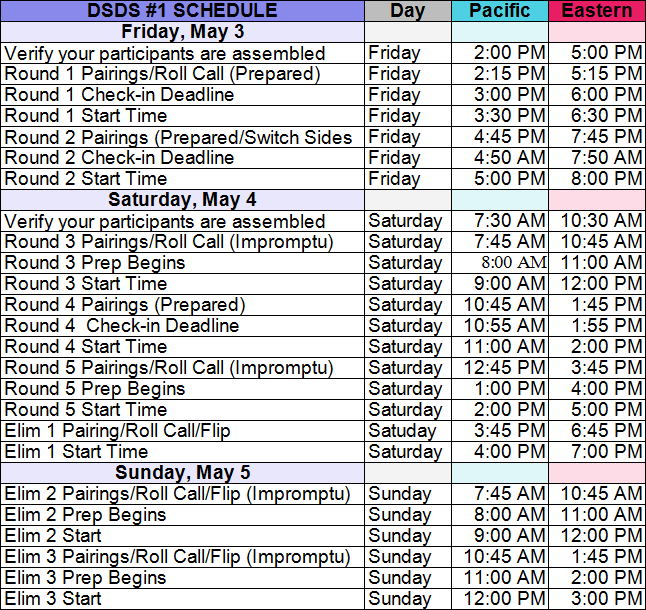Click the Friday, May 3 section heading
Screen dimensions: 646x610
pyautogui.click(x=182, y=32)
